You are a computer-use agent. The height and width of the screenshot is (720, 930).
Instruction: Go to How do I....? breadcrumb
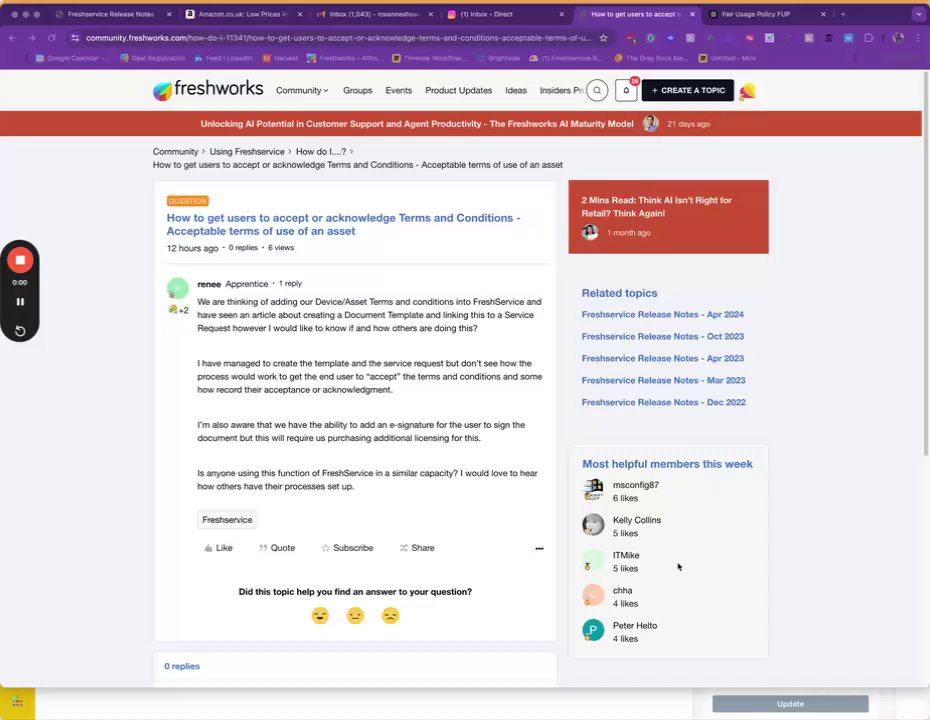(321, 152)
